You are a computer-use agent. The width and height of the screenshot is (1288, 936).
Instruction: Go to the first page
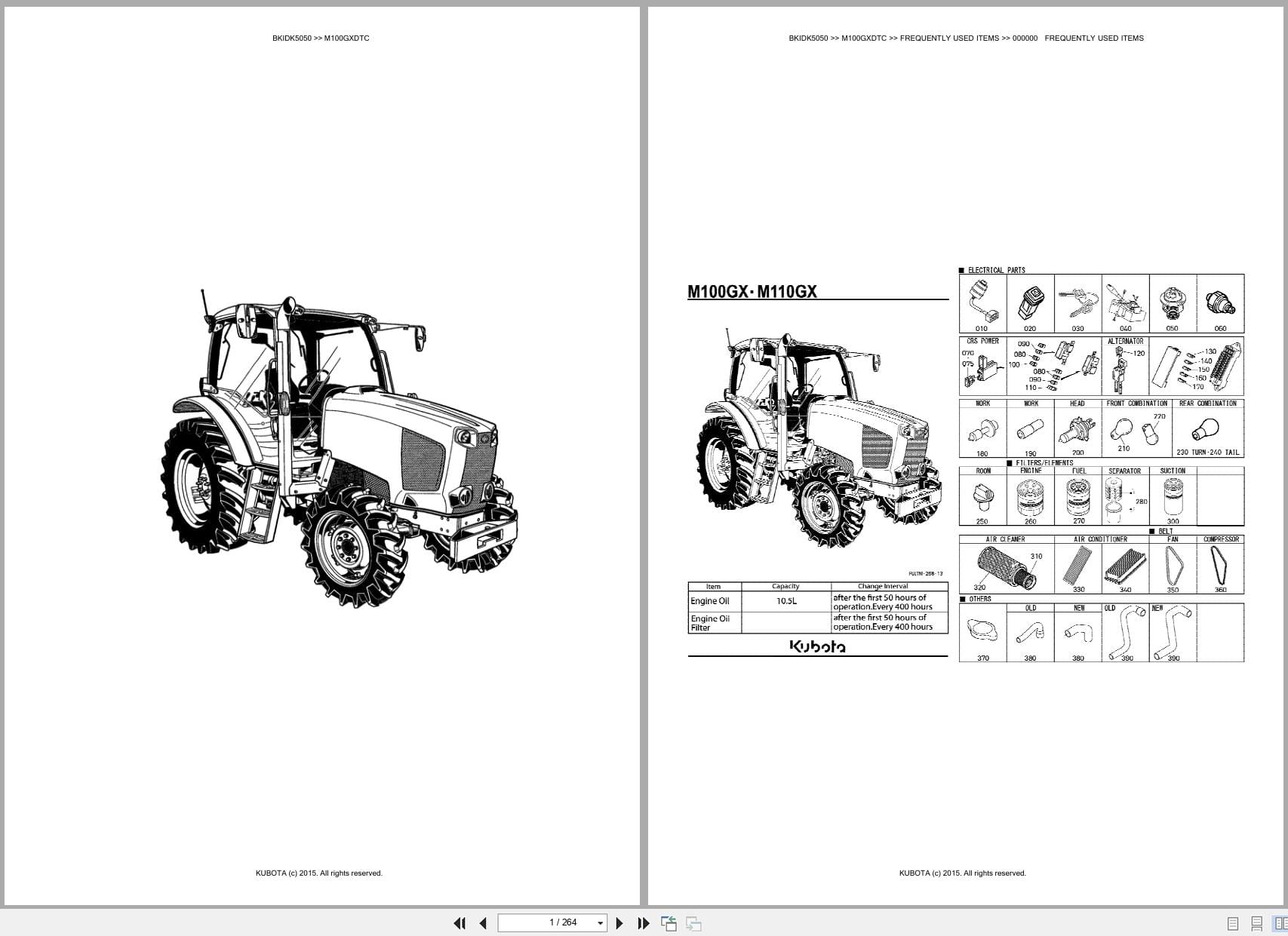click(x=460, y=923)
